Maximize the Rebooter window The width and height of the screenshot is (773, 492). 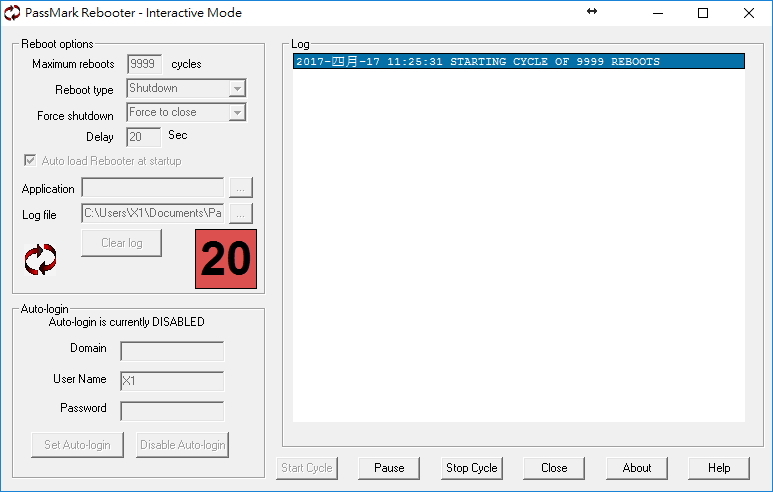703,13
